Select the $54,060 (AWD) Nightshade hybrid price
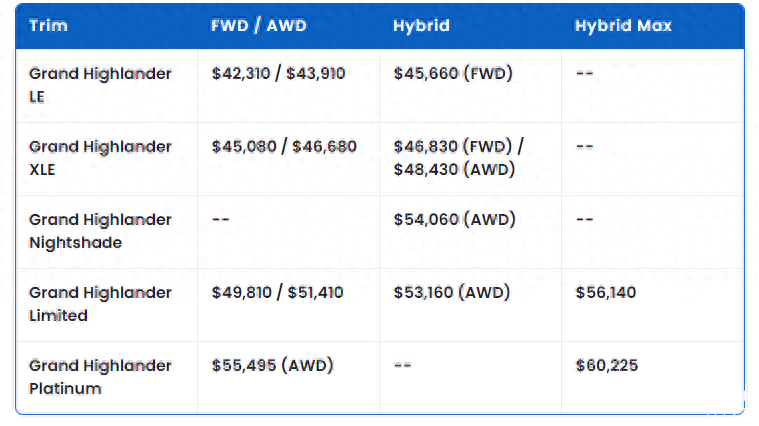 pos(455,220)
